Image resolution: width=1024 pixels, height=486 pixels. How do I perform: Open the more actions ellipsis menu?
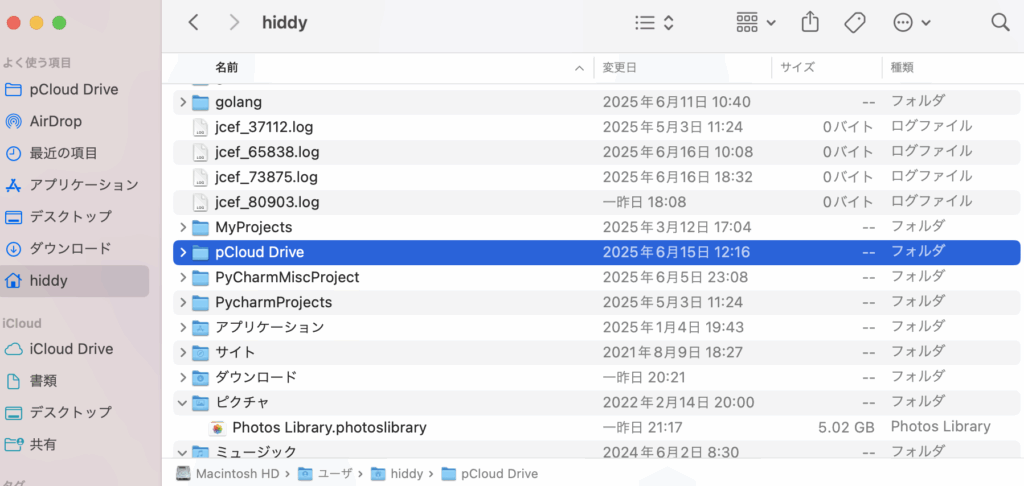coord(912,23)
